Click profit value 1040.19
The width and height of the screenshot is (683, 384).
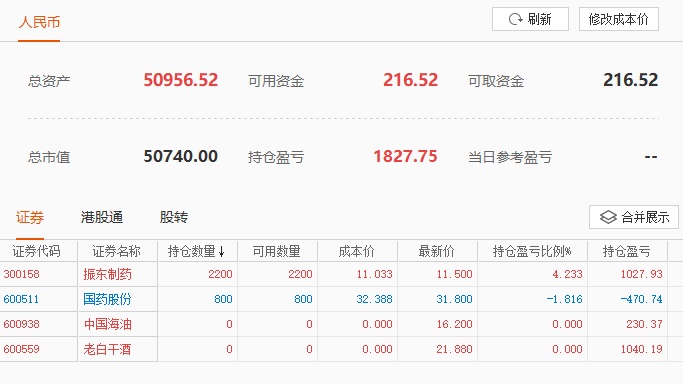click(x=641, y=349)
